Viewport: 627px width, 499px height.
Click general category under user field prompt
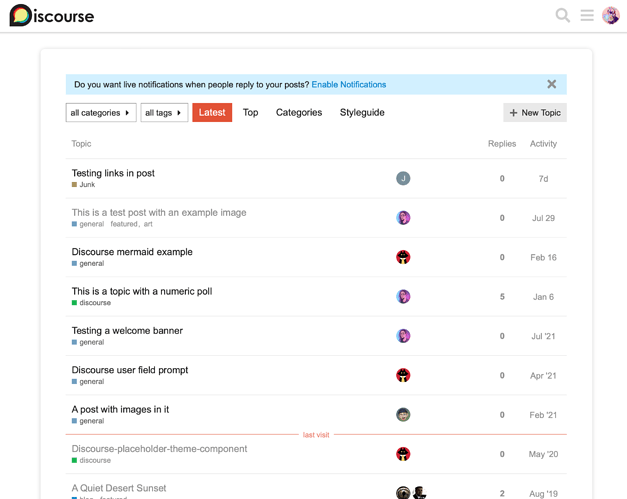coord(88,382)
